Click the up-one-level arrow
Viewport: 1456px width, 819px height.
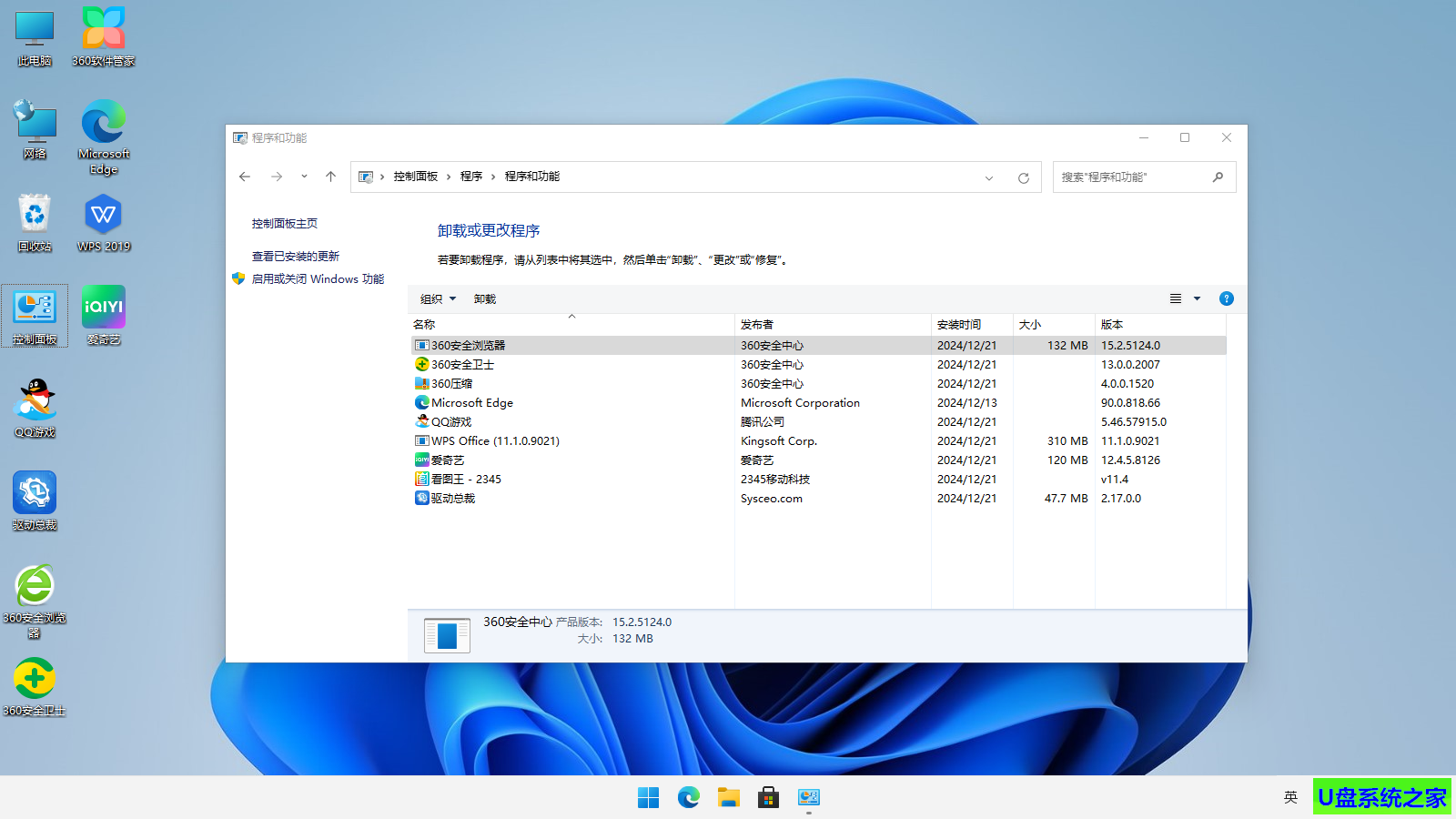click(x=330, y=177)
